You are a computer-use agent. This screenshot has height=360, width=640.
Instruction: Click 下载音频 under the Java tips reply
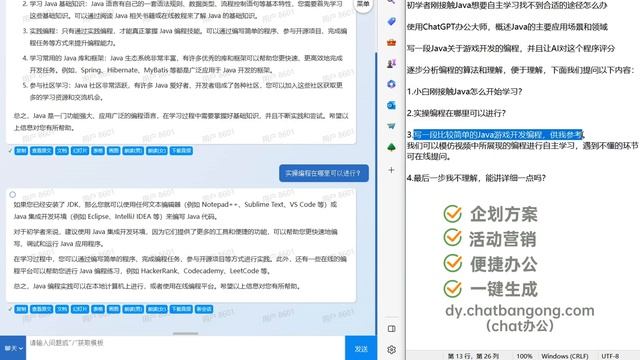[181, 151]
